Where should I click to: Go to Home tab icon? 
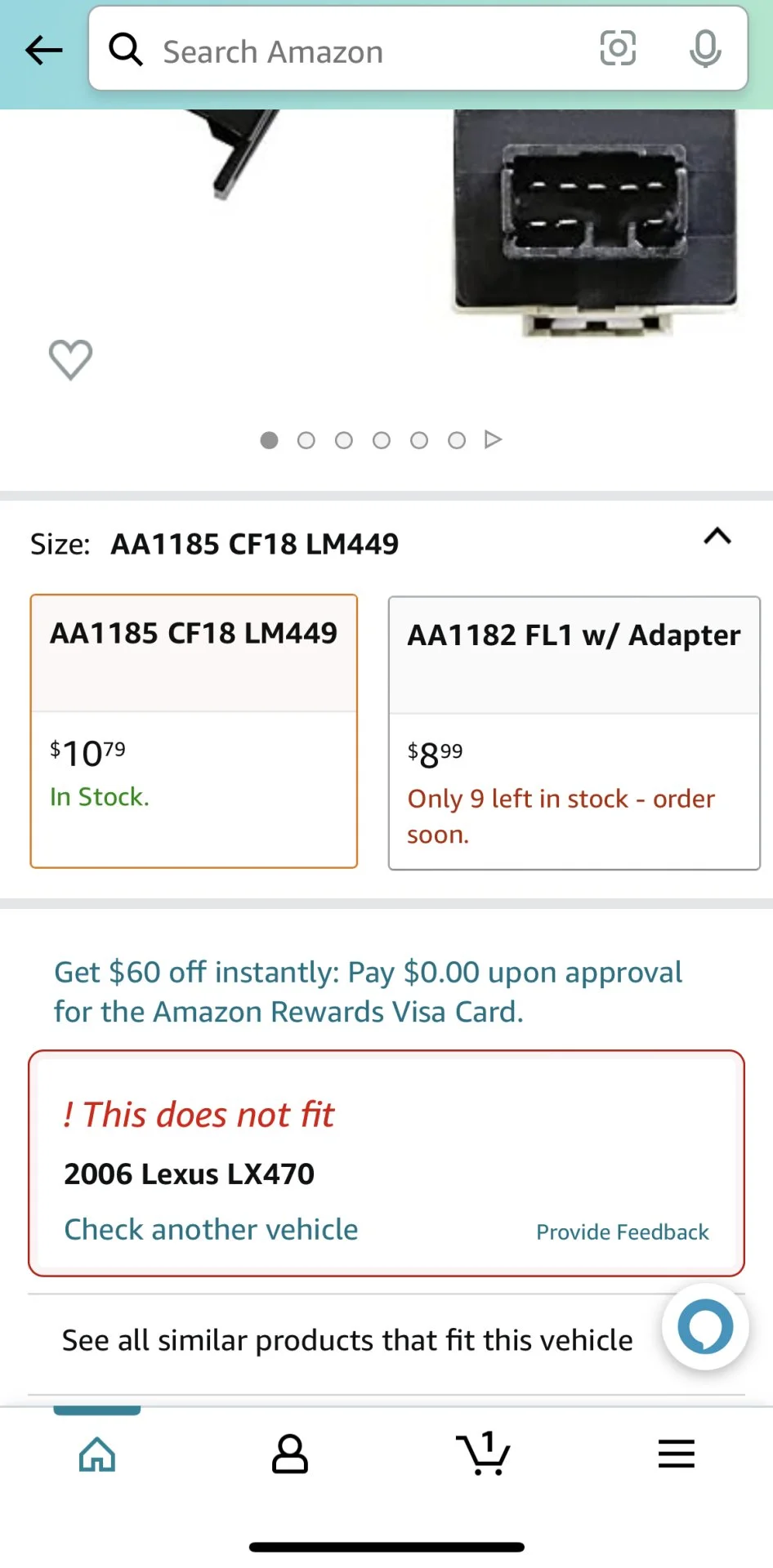[x=97, y=1454]
